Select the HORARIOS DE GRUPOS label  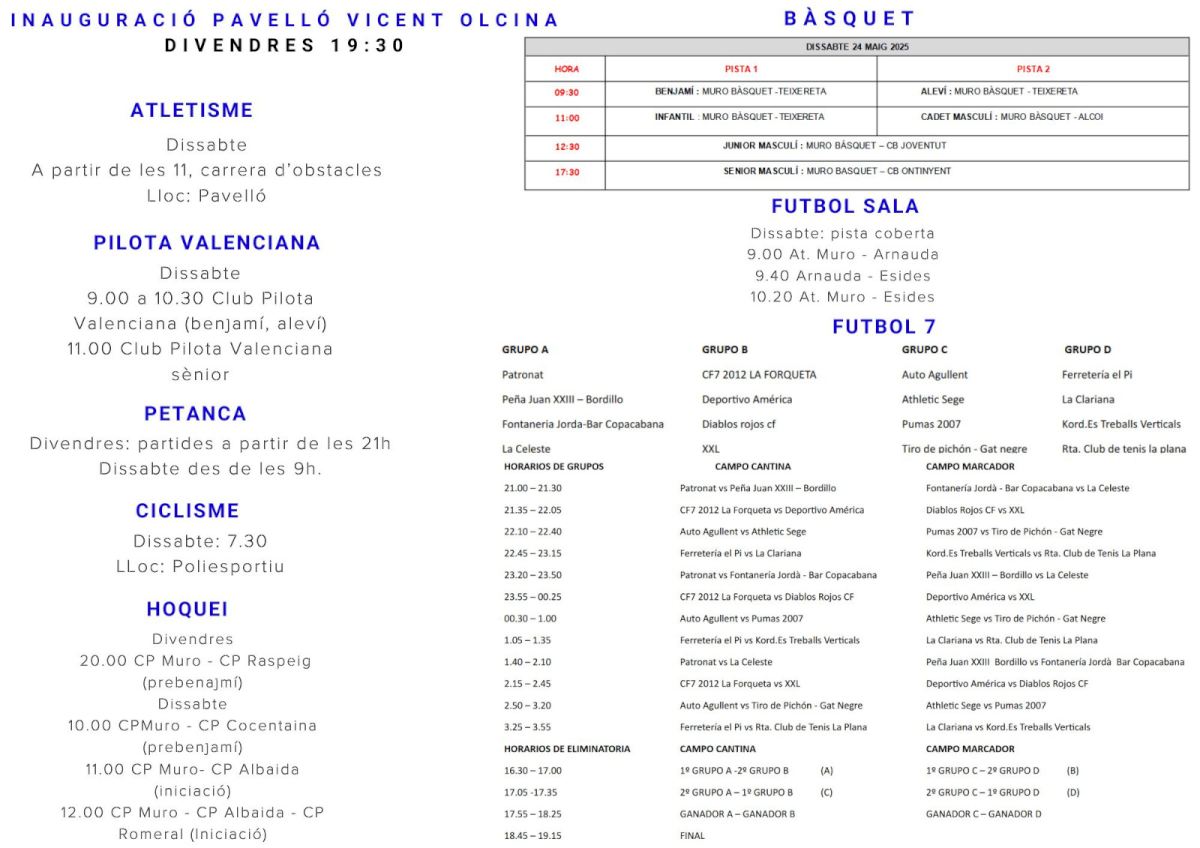[554, 467]
